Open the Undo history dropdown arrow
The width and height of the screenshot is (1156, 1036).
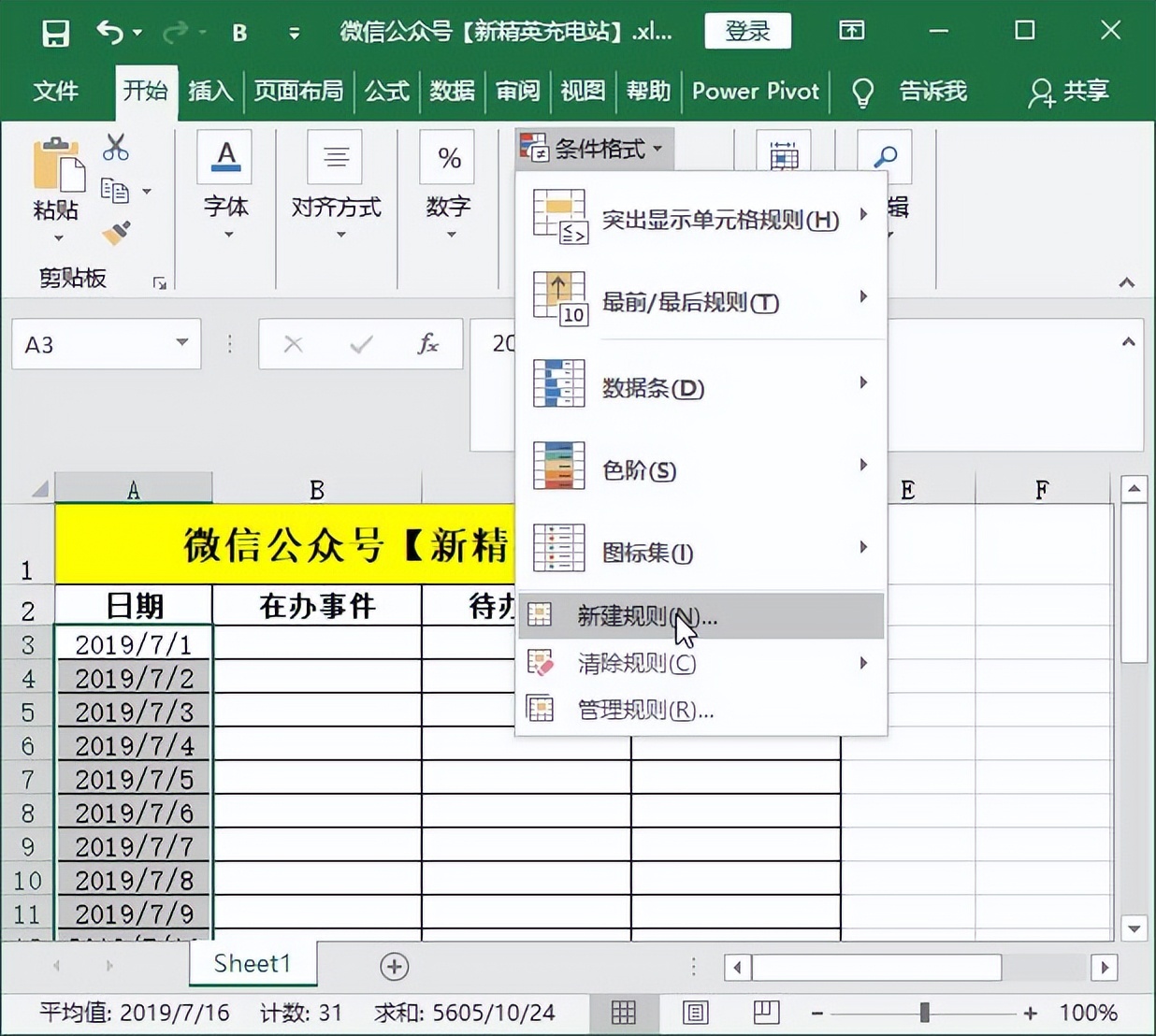137,33
